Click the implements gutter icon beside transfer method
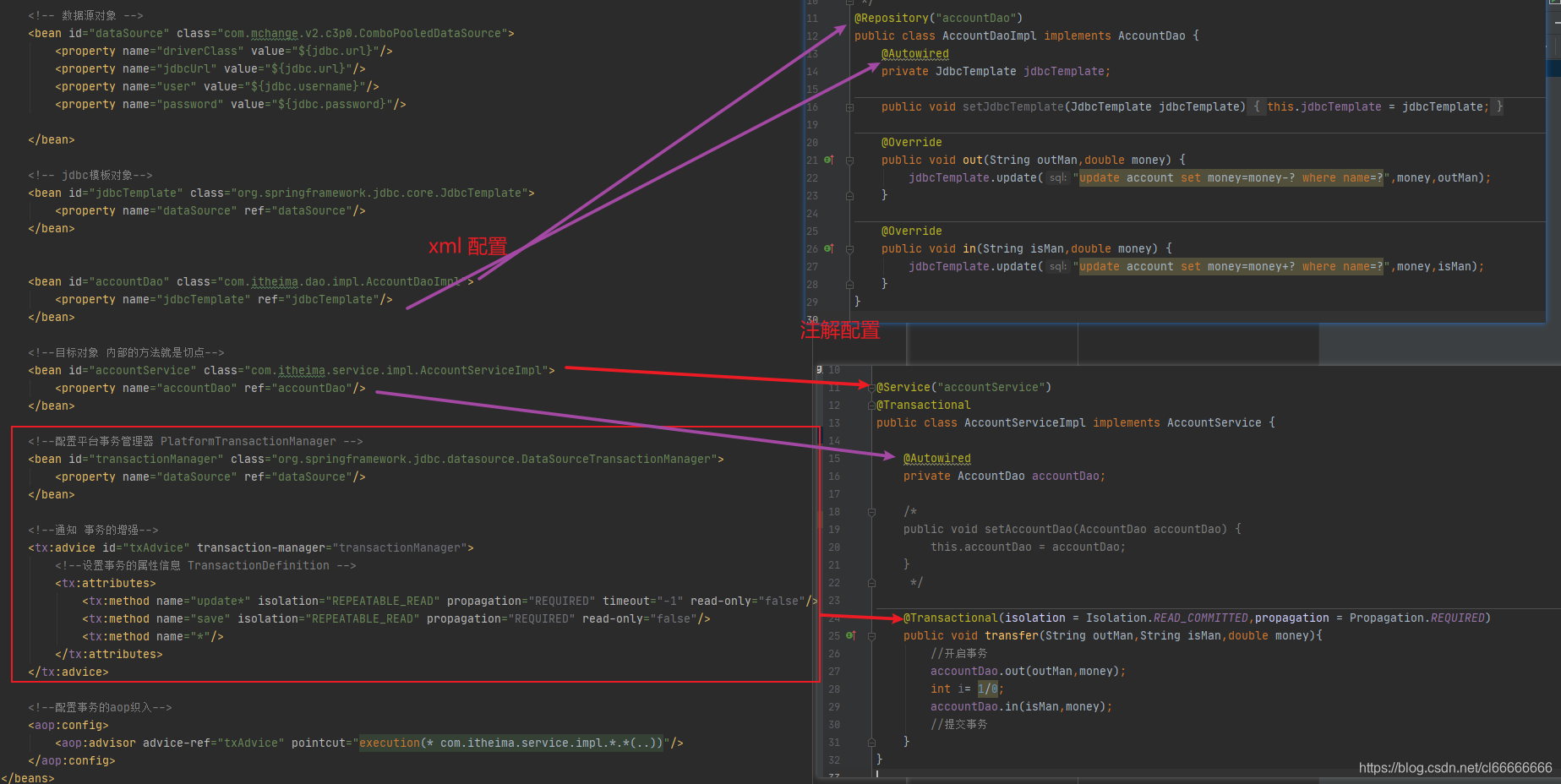The image size is (1561, 784). (x=851, y=635)
